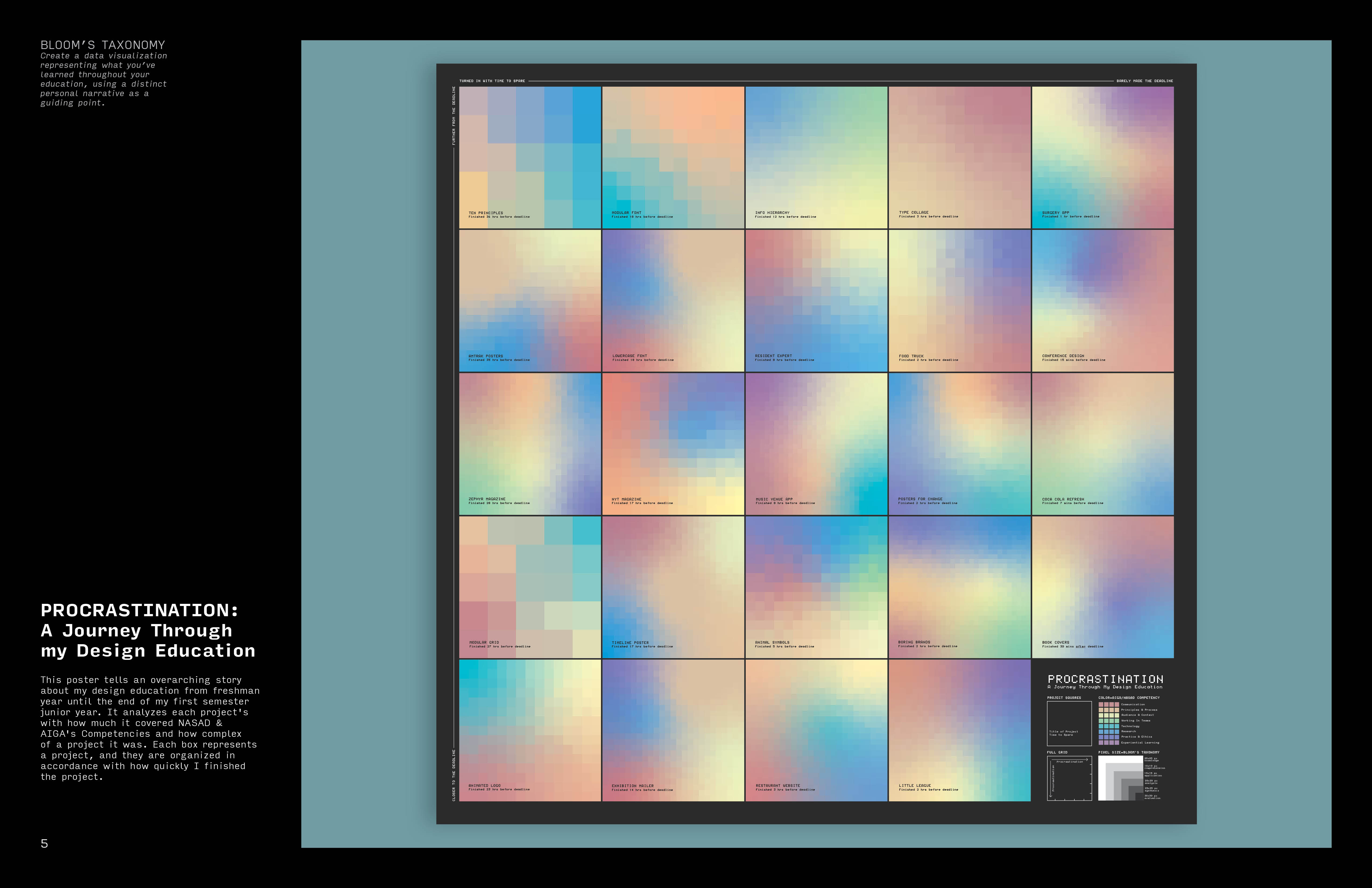This screenshot has height=888, width=1372.
Task: Click the Ten Principles project square
Action: pyautogui.click(x=530, y=157)
